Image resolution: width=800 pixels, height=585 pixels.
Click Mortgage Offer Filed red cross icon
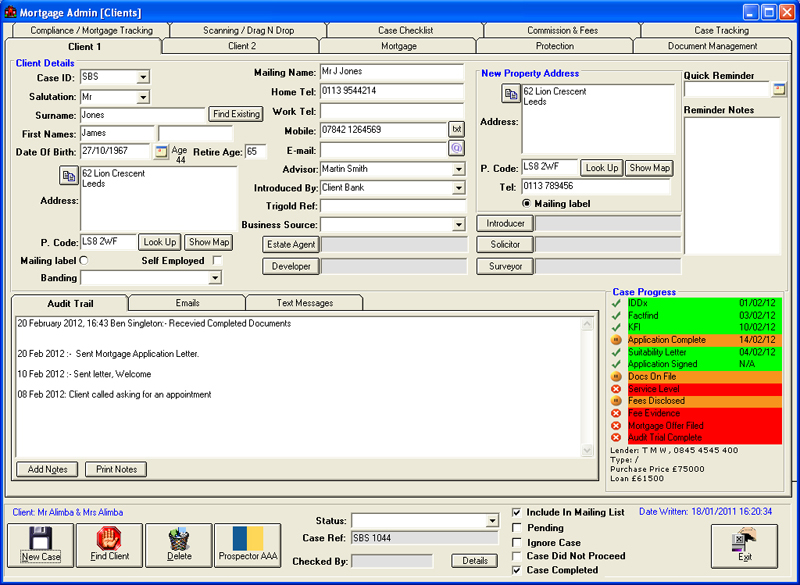[616, 425]
